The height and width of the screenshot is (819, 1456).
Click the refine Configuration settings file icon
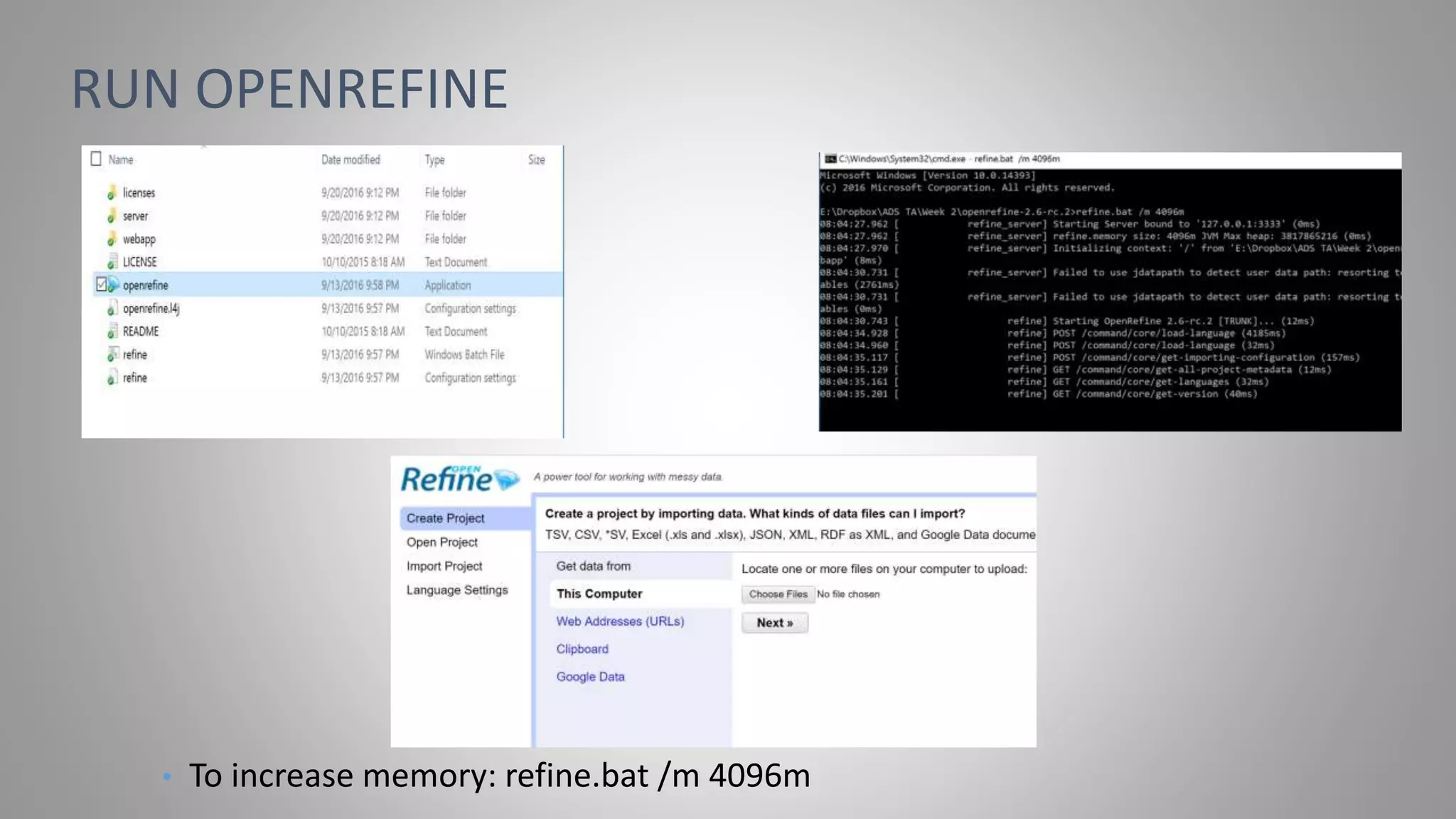(x=112, y=378)
